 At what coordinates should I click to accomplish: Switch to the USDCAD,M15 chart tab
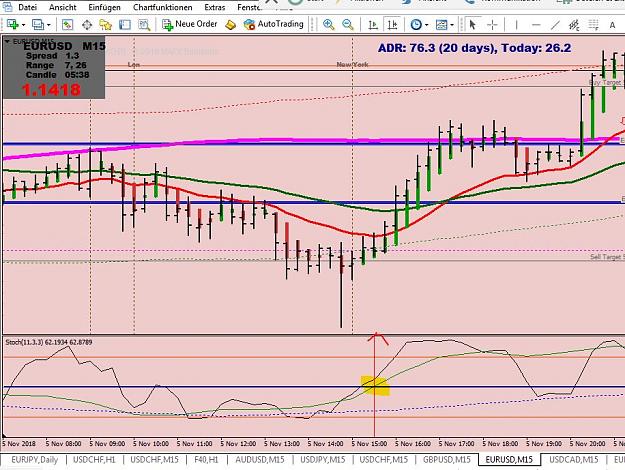click(x=574, y=460)
